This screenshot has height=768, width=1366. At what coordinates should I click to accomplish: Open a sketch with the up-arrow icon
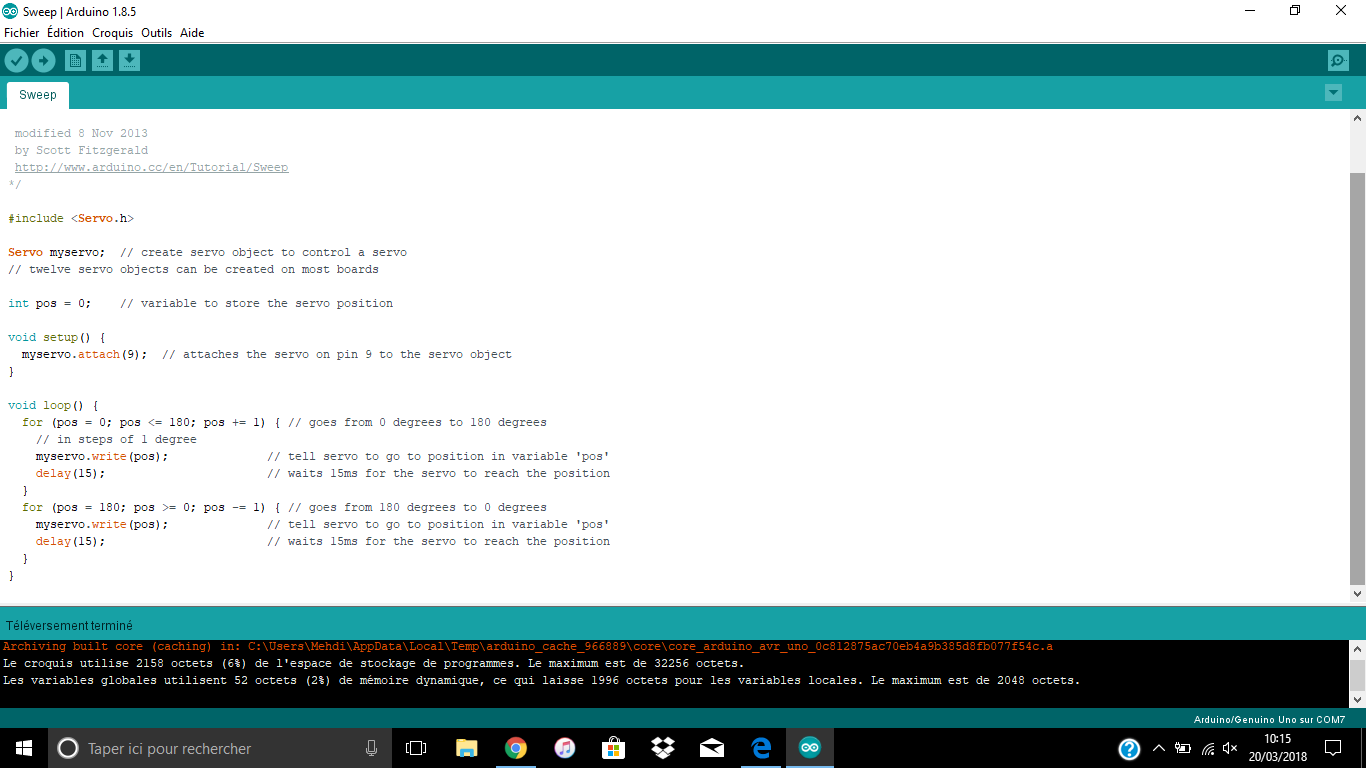coord(102,61)
